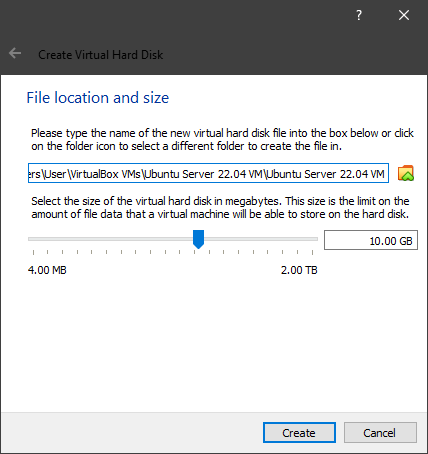The width and height of the screenshot is (428, 454).
Task: Click the 4.00 MB minimum size label
Action: coord(47,270)
